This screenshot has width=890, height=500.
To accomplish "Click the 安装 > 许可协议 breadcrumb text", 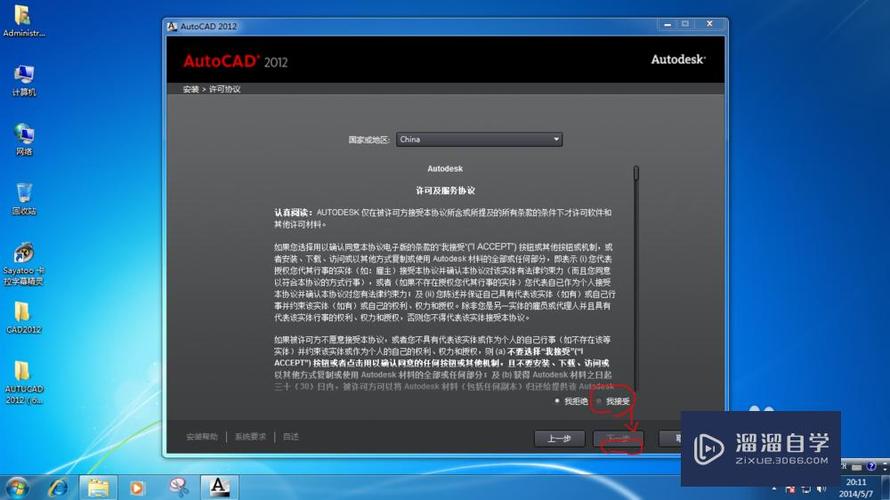I will tap(212, 89).
